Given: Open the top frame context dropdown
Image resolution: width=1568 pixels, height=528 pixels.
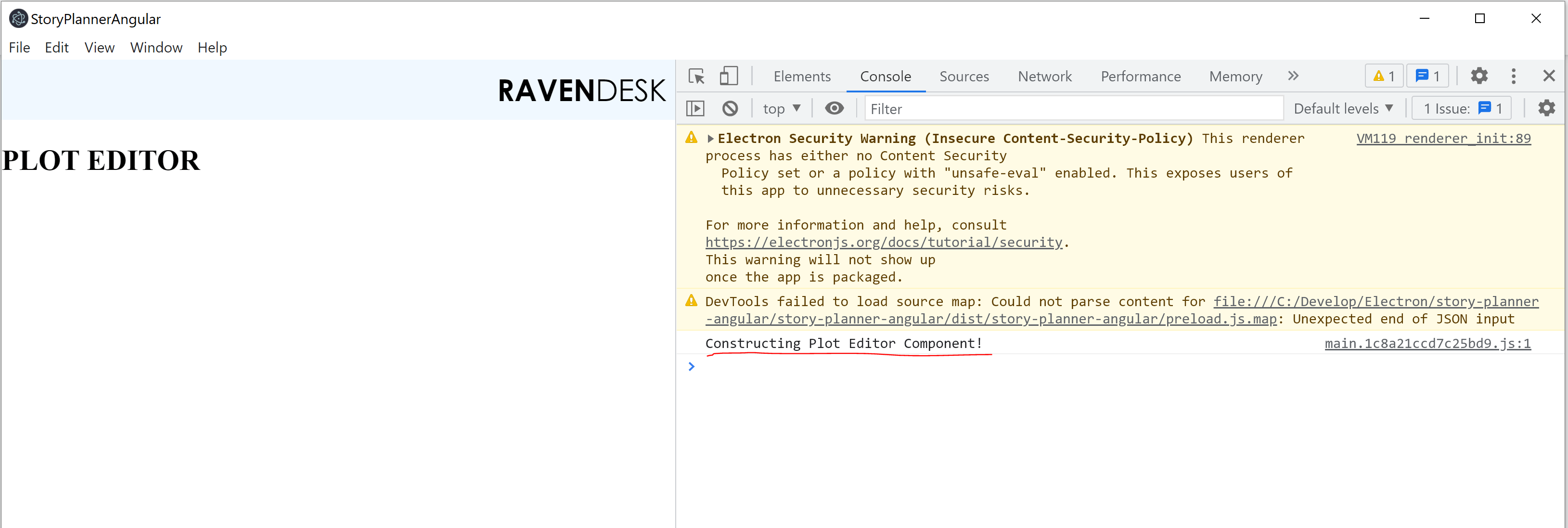Looking at the screenshot, I should click(781, 108).
